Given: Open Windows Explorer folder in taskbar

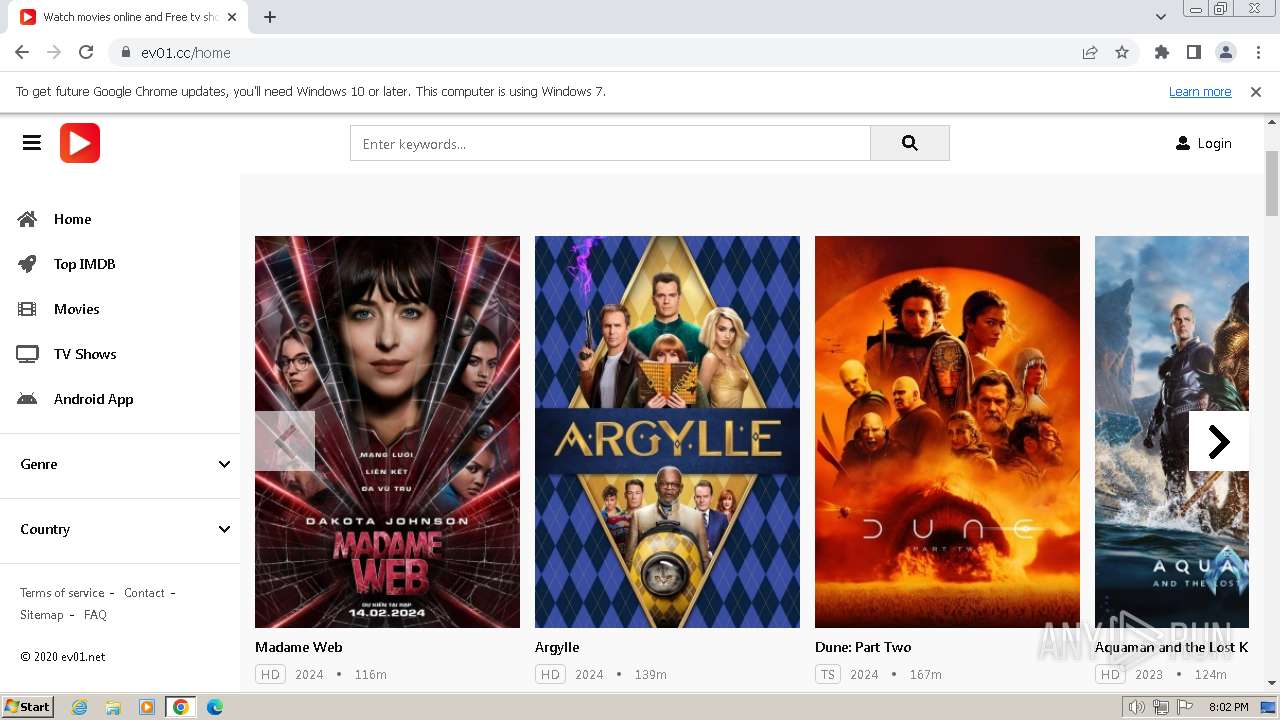Looking at the screenshot, I should (x=113, y=707).
